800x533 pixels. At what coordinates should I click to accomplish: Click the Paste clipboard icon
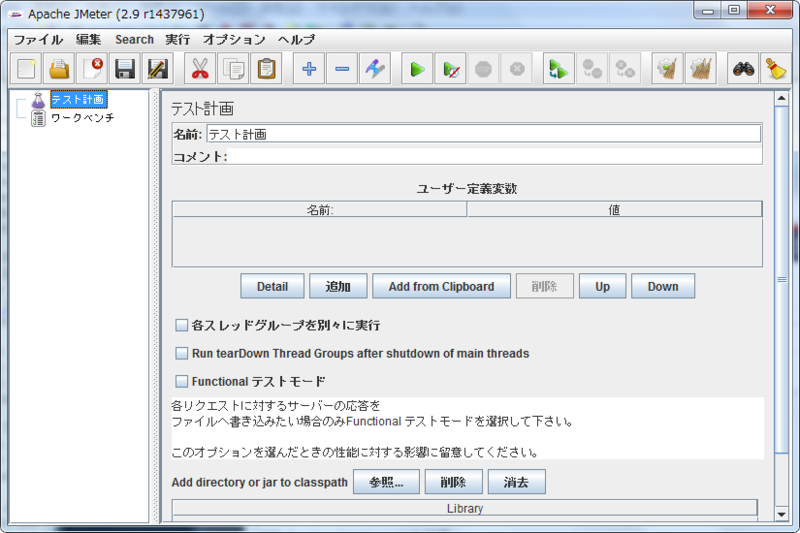(x=266, y=68)
